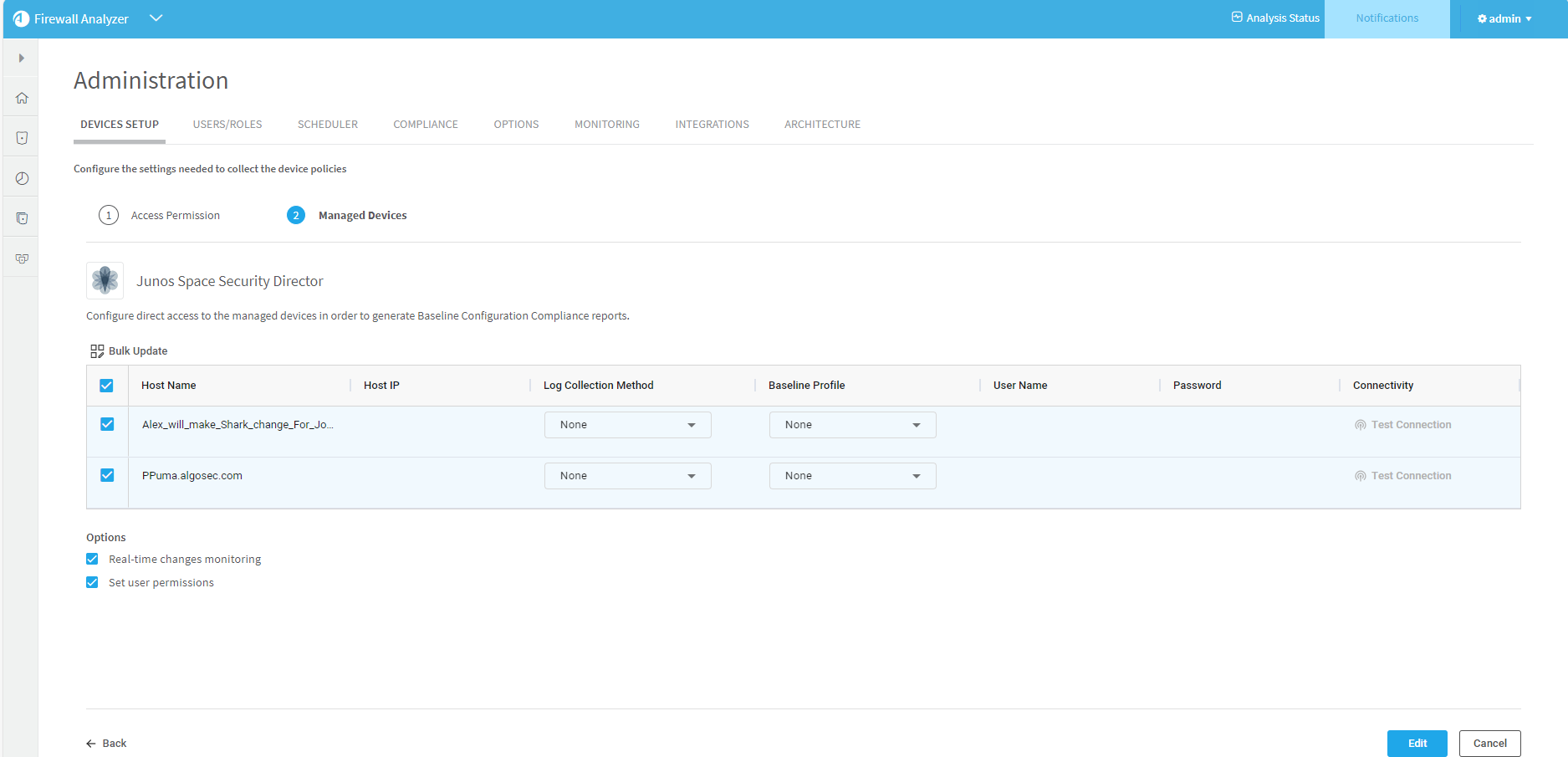The image size is (1568, 757).
Task: Open the admin user menu
Action: tap(1504, 18)
